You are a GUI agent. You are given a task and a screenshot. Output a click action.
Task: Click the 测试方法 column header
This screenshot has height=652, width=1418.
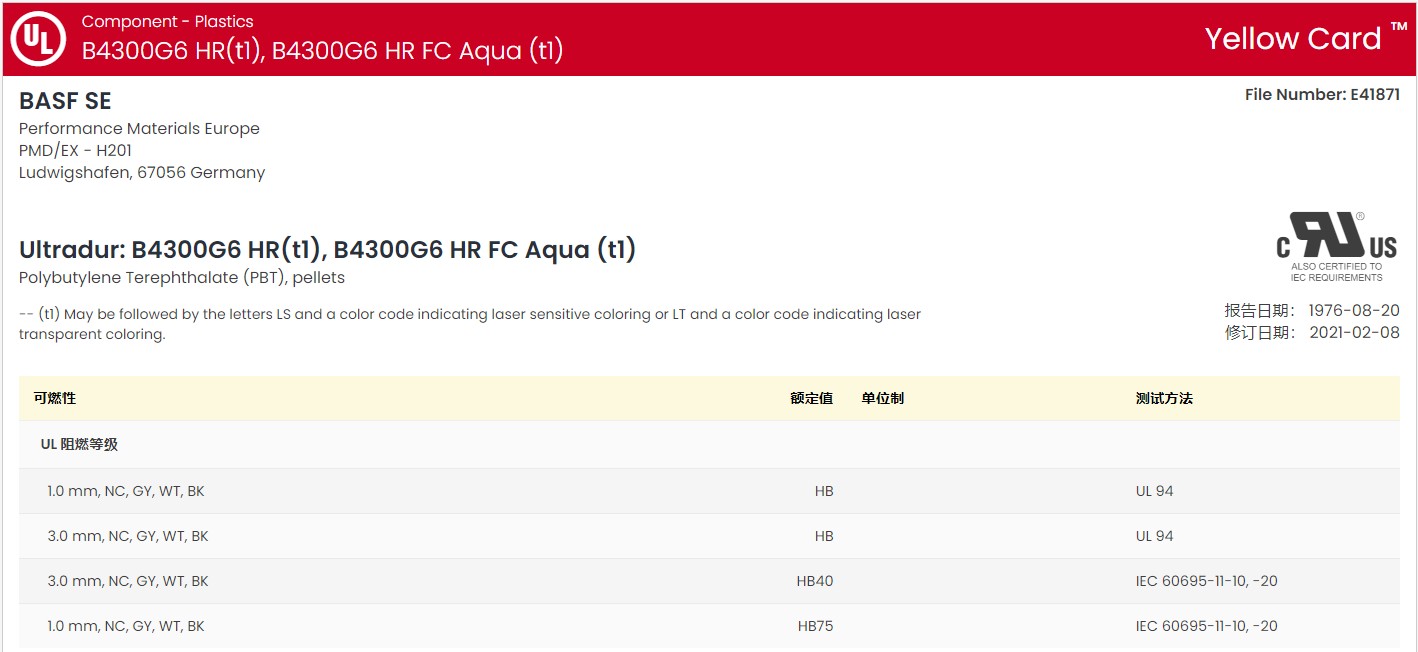(x=1164, y=398)
